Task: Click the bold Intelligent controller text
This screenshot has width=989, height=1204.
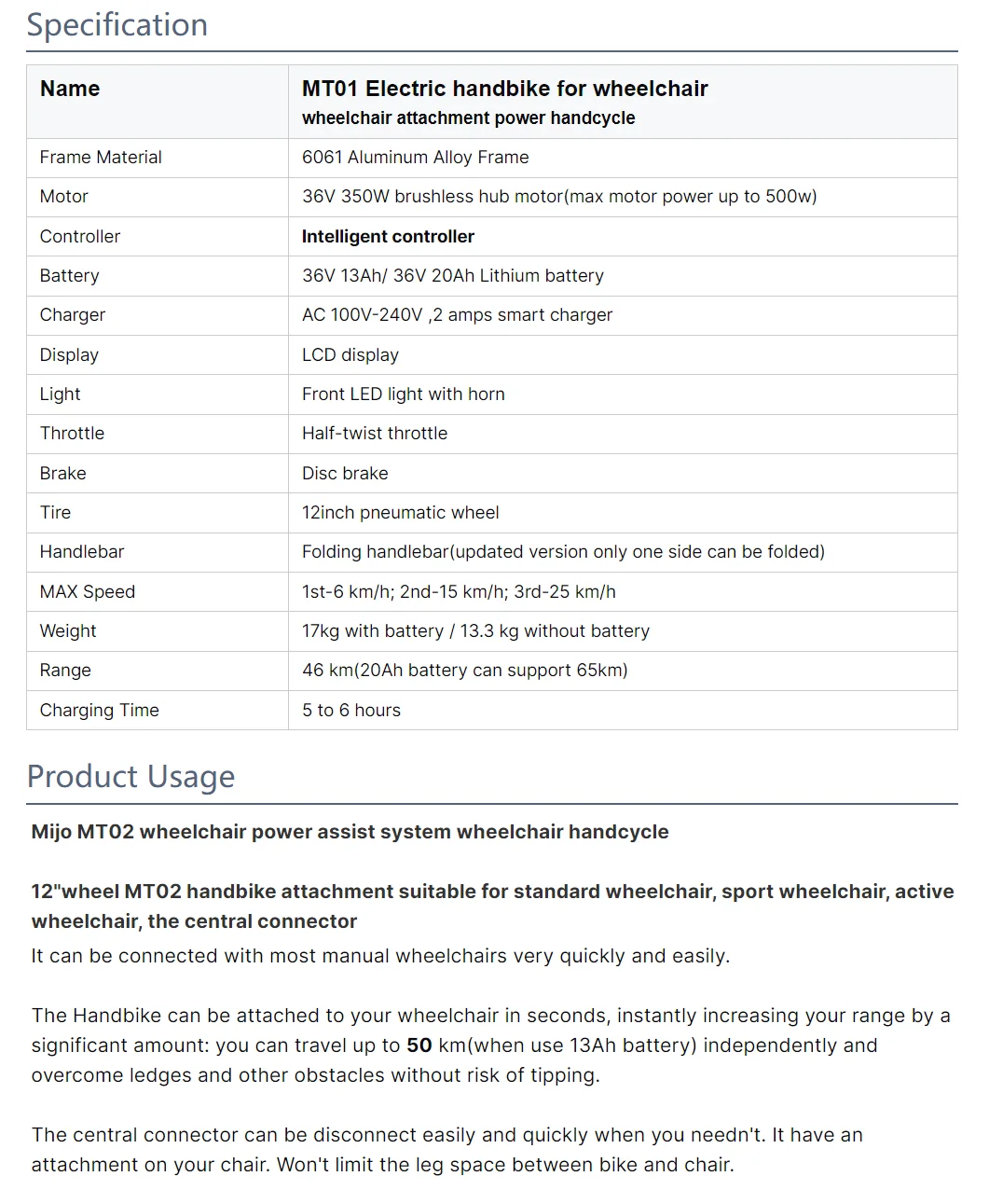Action: coord(388,237)
